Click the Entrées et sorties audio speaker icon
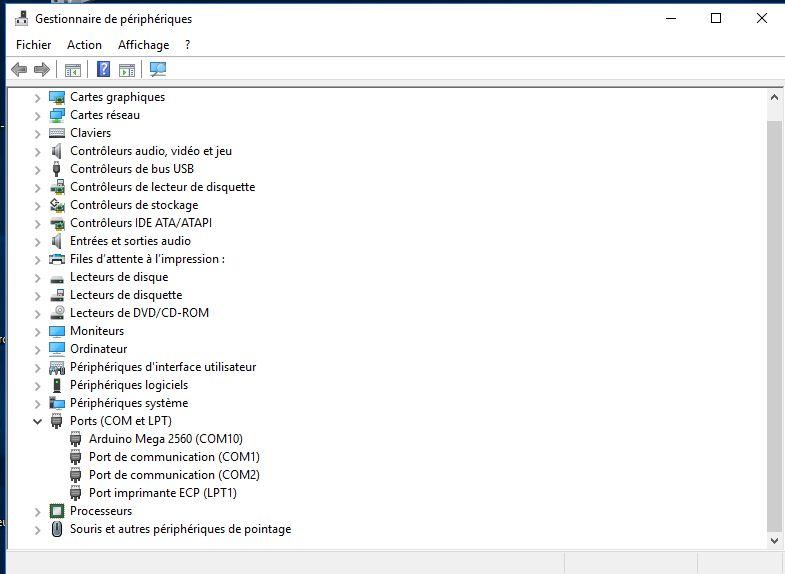Image resolution: width=785 pixels, height=574 pixels. point(57,241)
